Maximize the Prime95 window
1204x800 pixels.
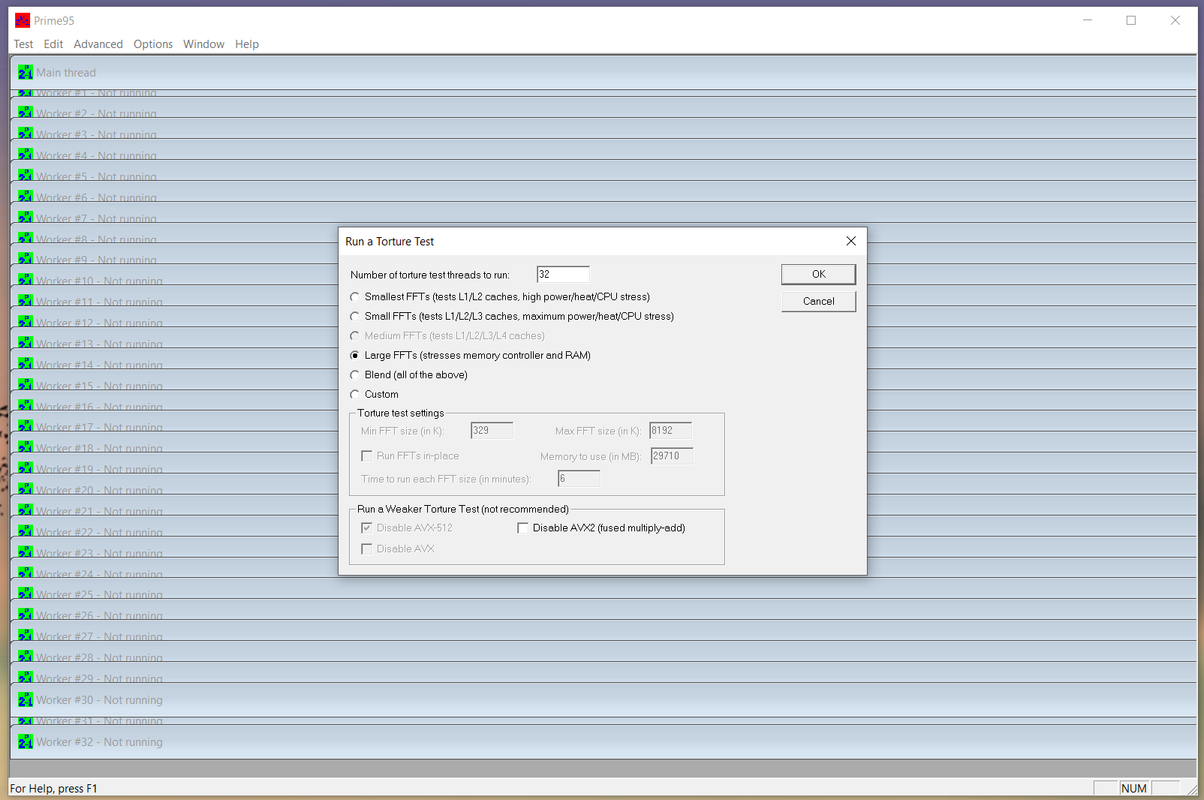[x=1131, y=20]
